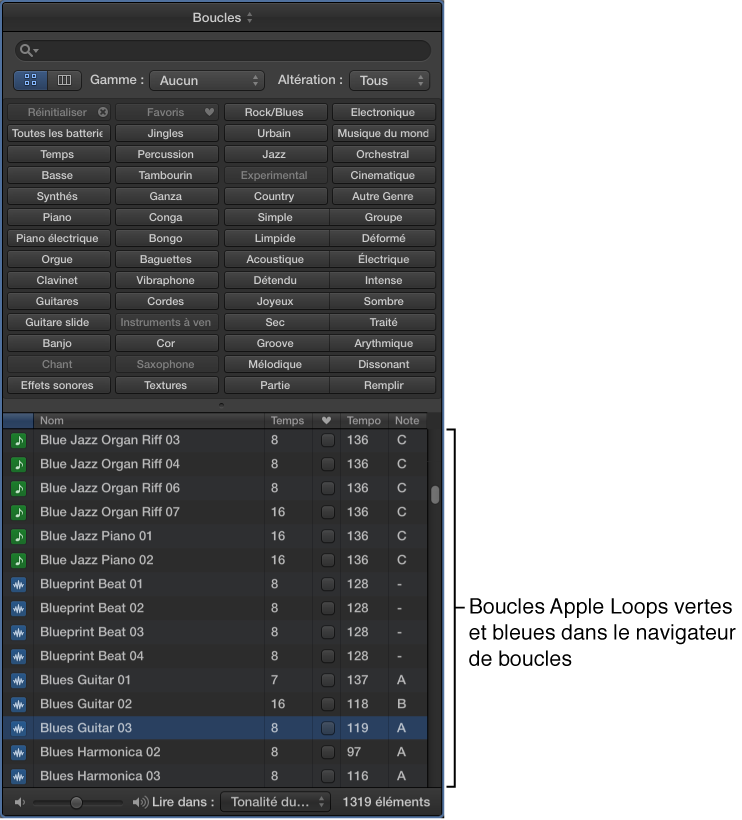The height and width of the screenshot is (820, 742).
Task: Click the low volume speaker icon
Action: (x=19, y=803)
